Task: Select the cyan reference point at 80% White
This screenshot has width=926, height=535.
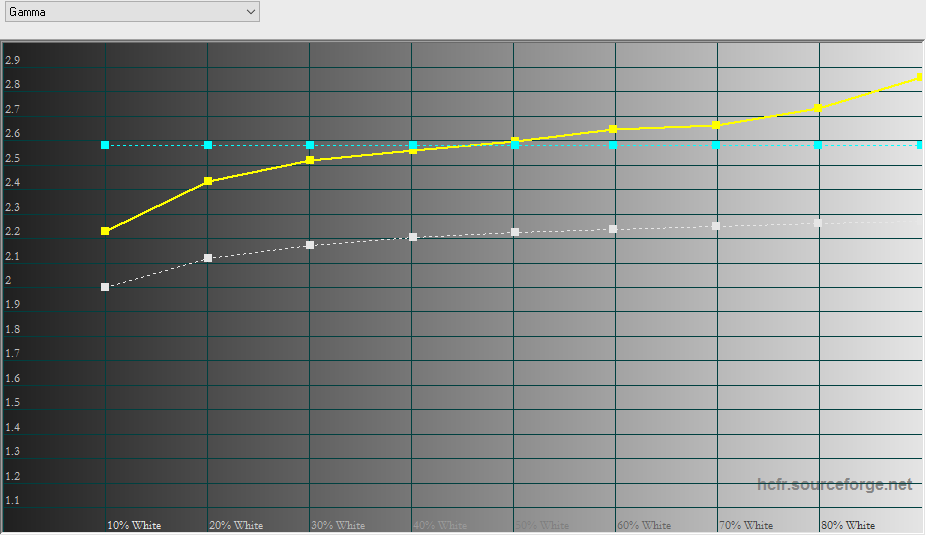Action: pyautogui.click(x=818, y=145)
